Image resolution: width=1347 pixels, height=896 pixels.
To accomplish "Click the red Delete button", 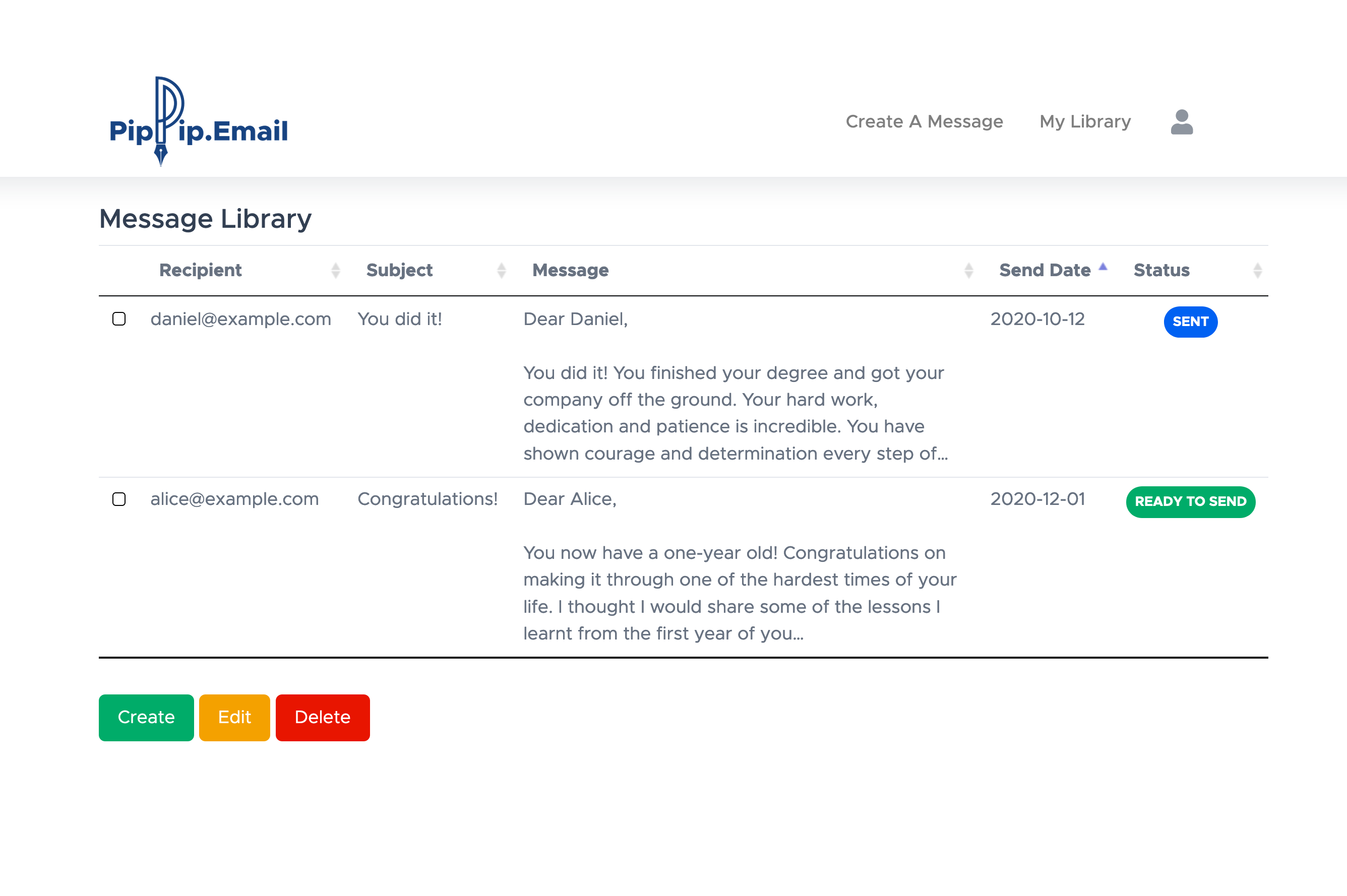I will pyautogui.click(x=322, y=717).
